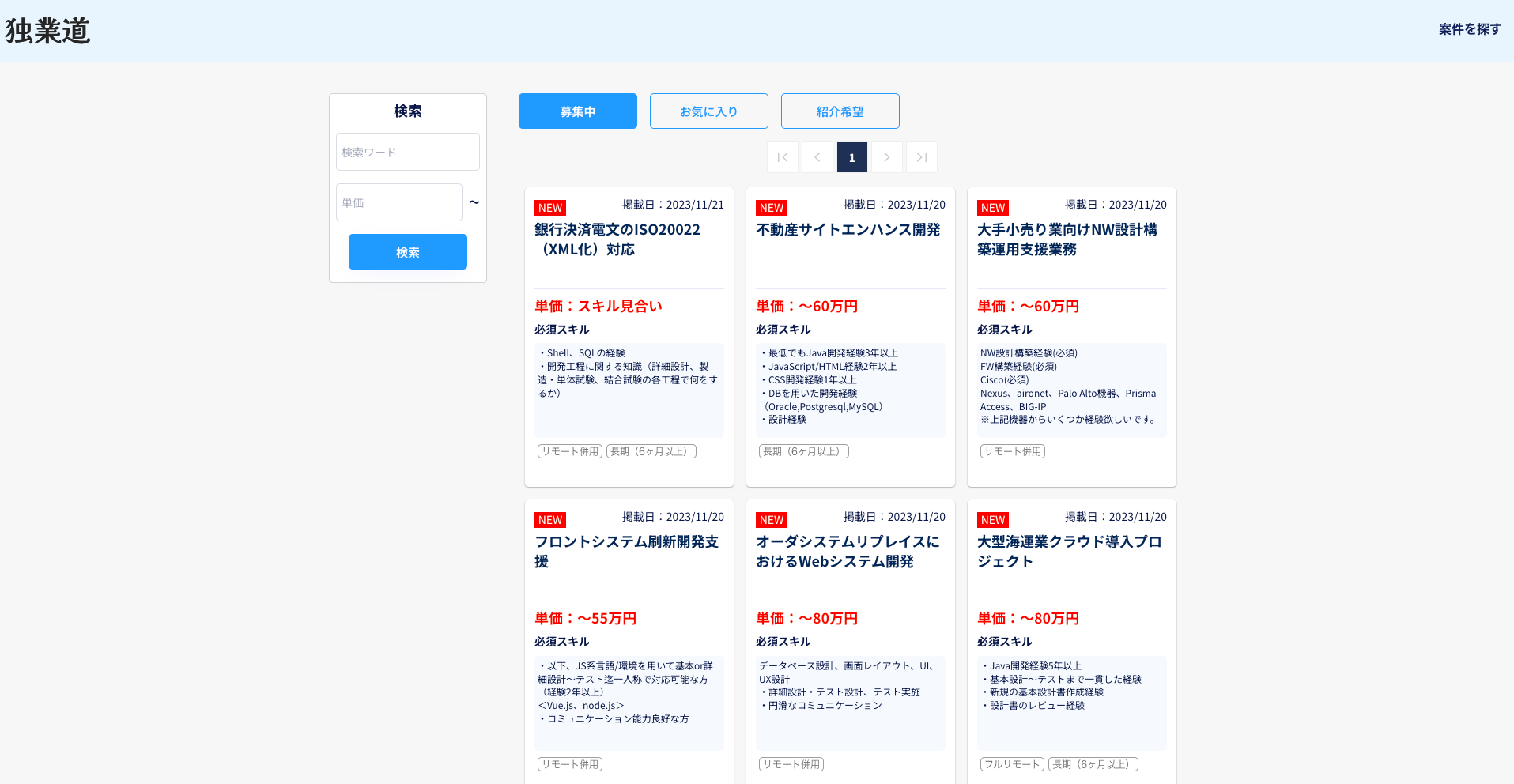Focus the 単価 minimum price field
This screenshot has height=784, width=1514.
tap(398, 202)
